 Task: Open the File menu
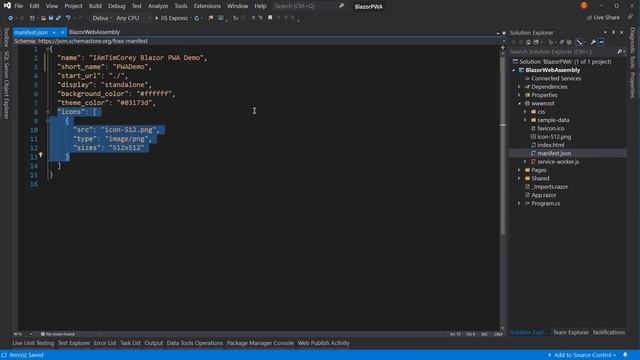pos(19,6)
